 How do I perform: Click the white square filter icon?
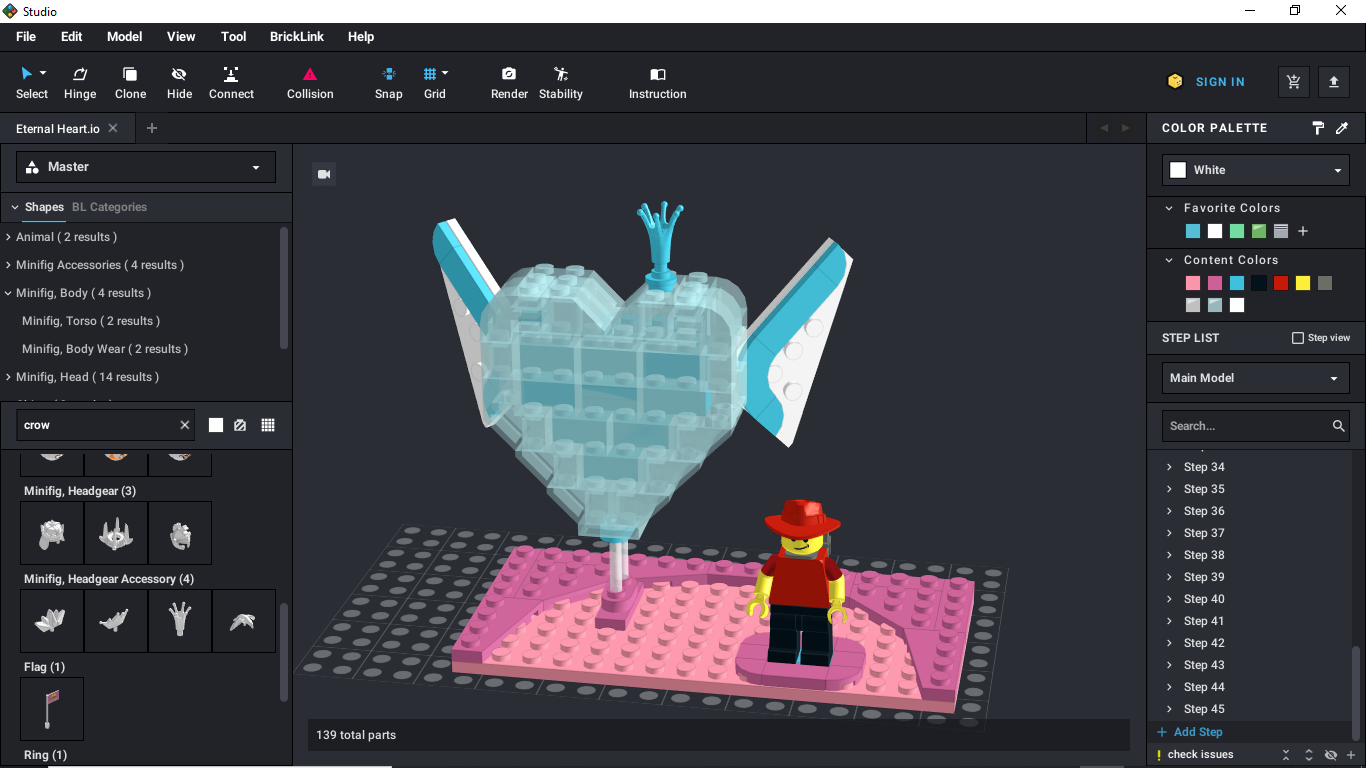[x=216, y=425]
